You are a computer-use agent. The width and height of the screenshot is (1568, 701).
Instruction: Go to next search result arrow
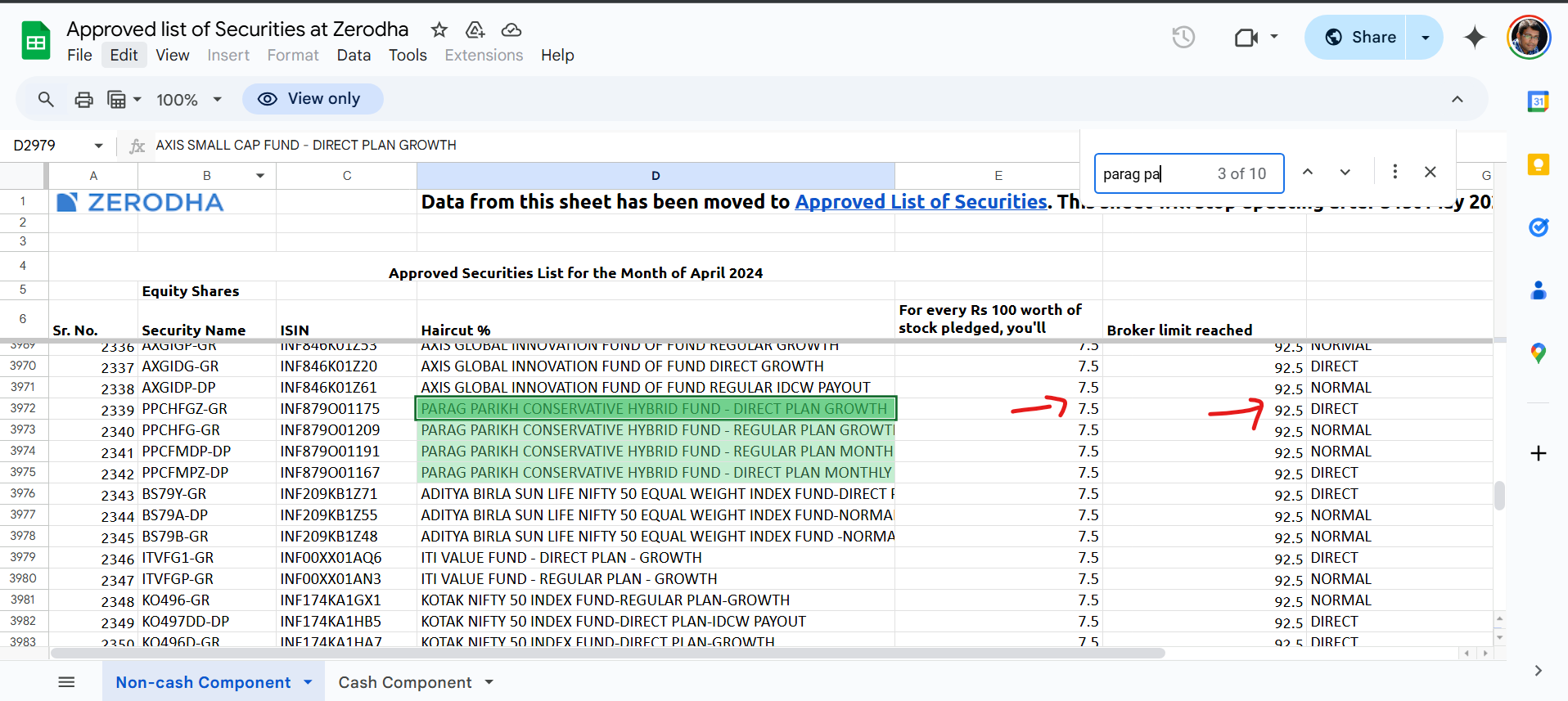click(1345, 173)
